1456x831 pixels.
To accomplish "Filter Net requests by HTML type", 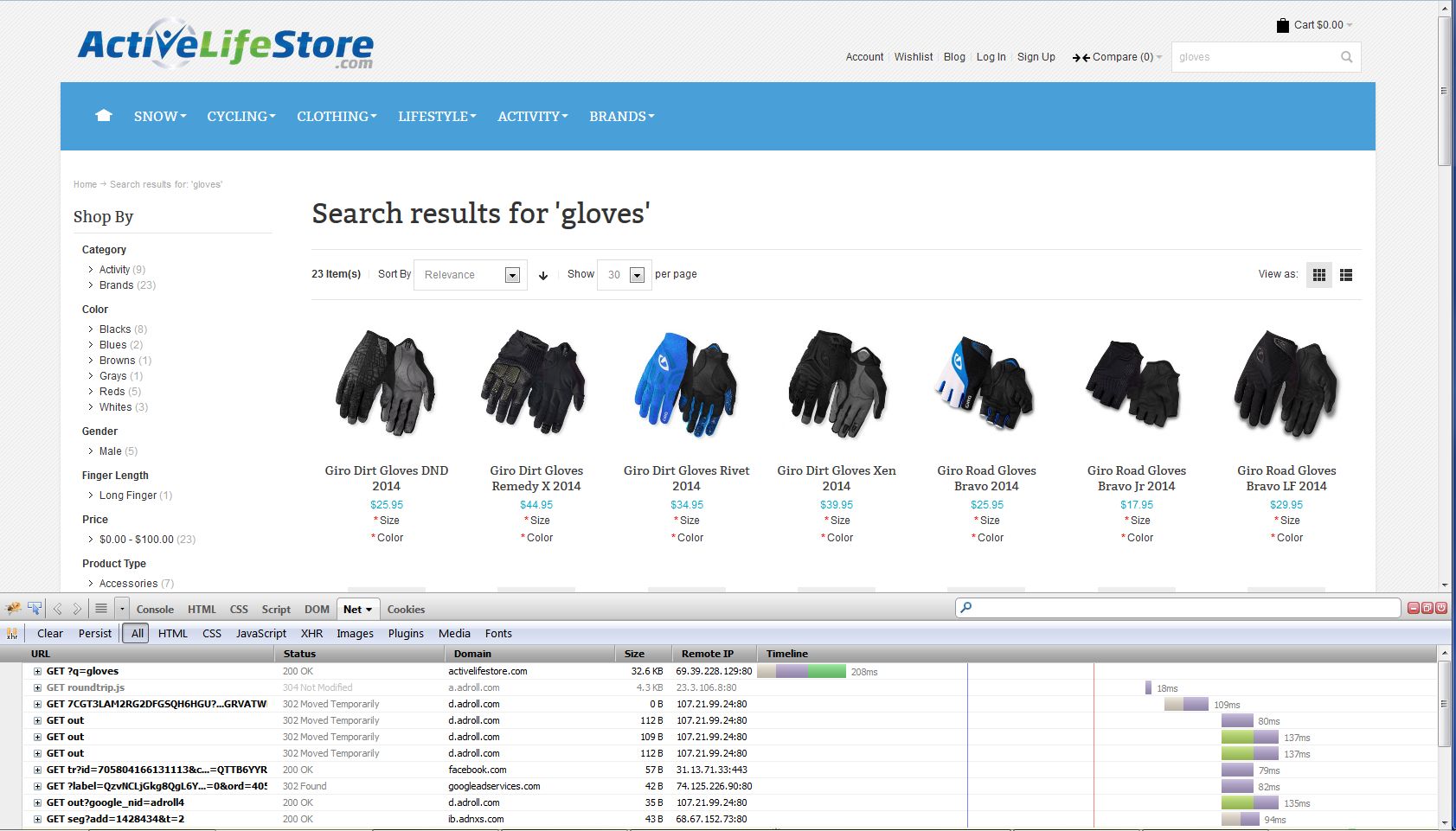I will click(x=173, y=633).
